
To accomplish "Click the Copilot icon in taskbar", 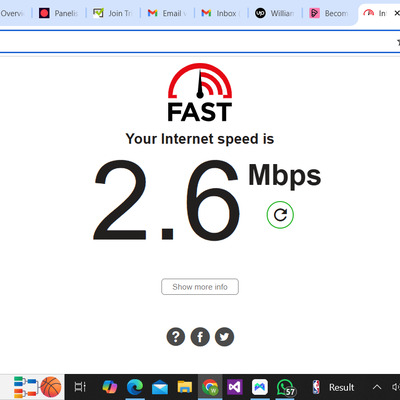I will point(110,387).
